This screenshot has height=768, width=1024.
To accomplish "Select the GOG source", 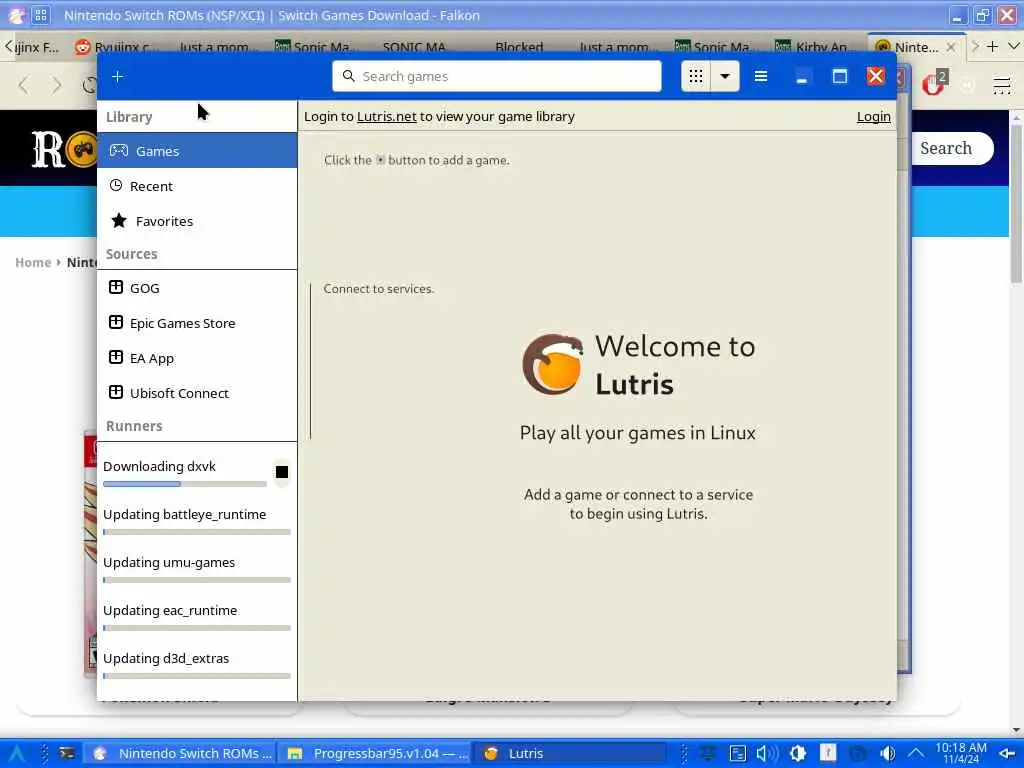I will coord(197,288).
